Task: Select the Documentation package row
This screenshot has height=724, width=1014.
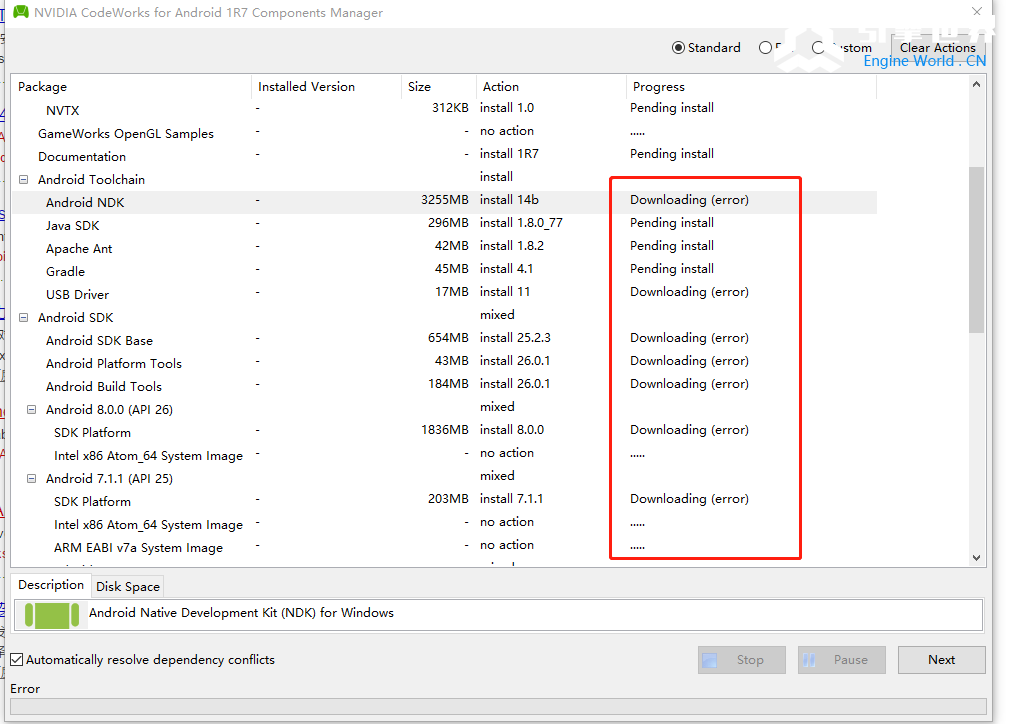Action: tap(444, 156)
